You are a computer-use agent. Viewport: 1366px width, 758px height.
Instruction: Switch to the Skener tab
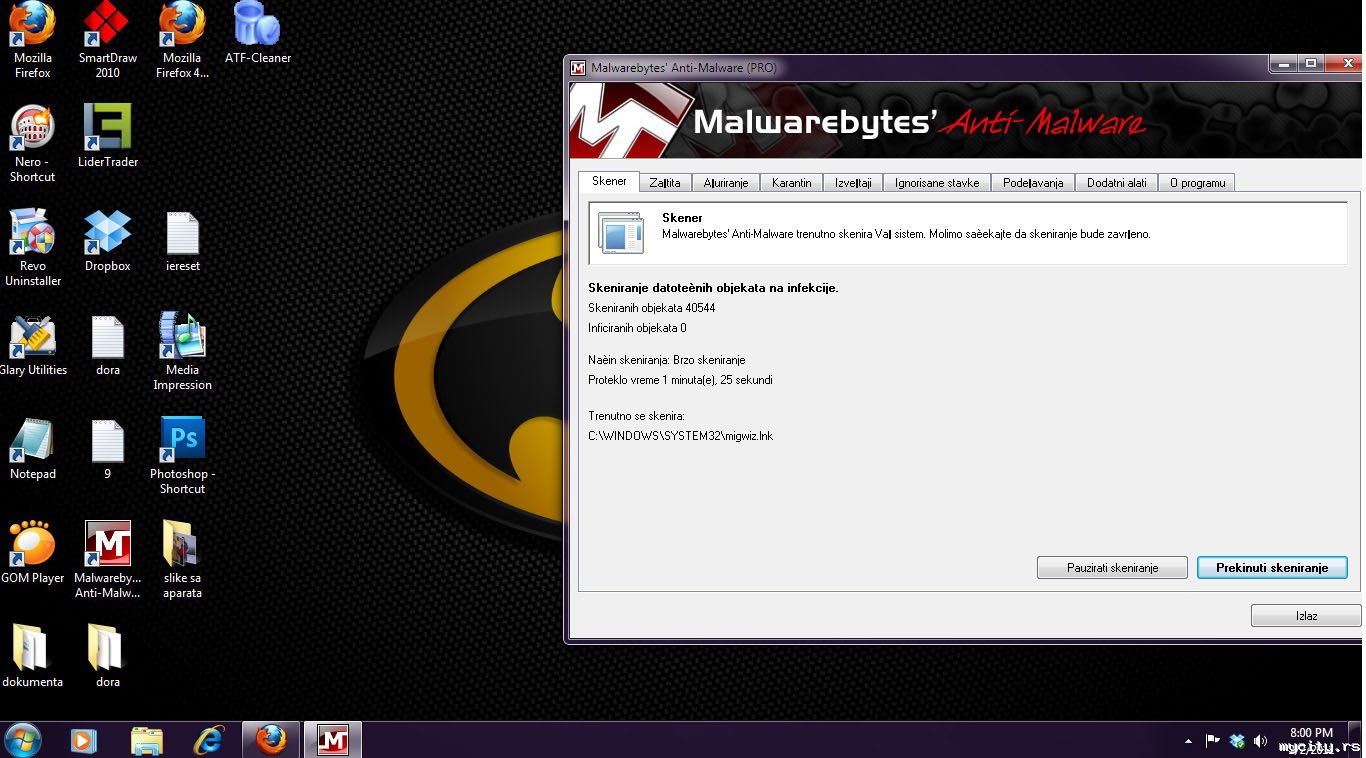pos(609,181)
